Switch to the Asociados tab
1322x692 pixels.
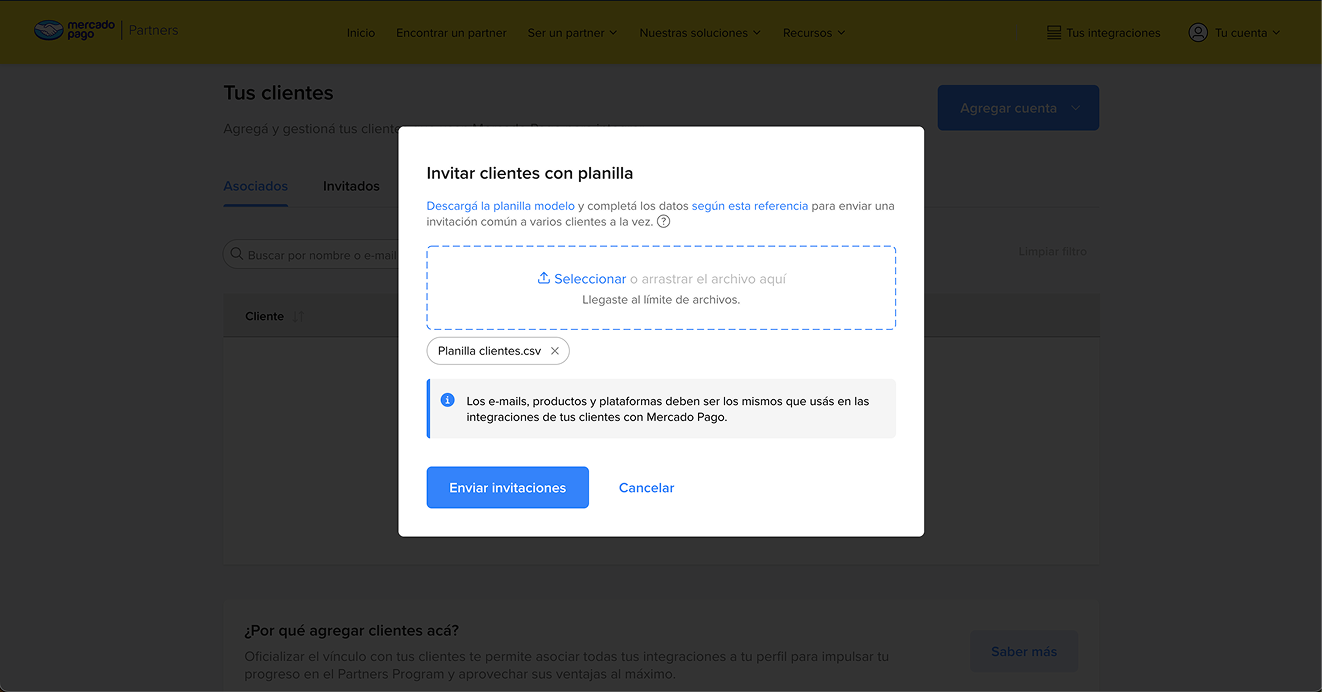256,186
